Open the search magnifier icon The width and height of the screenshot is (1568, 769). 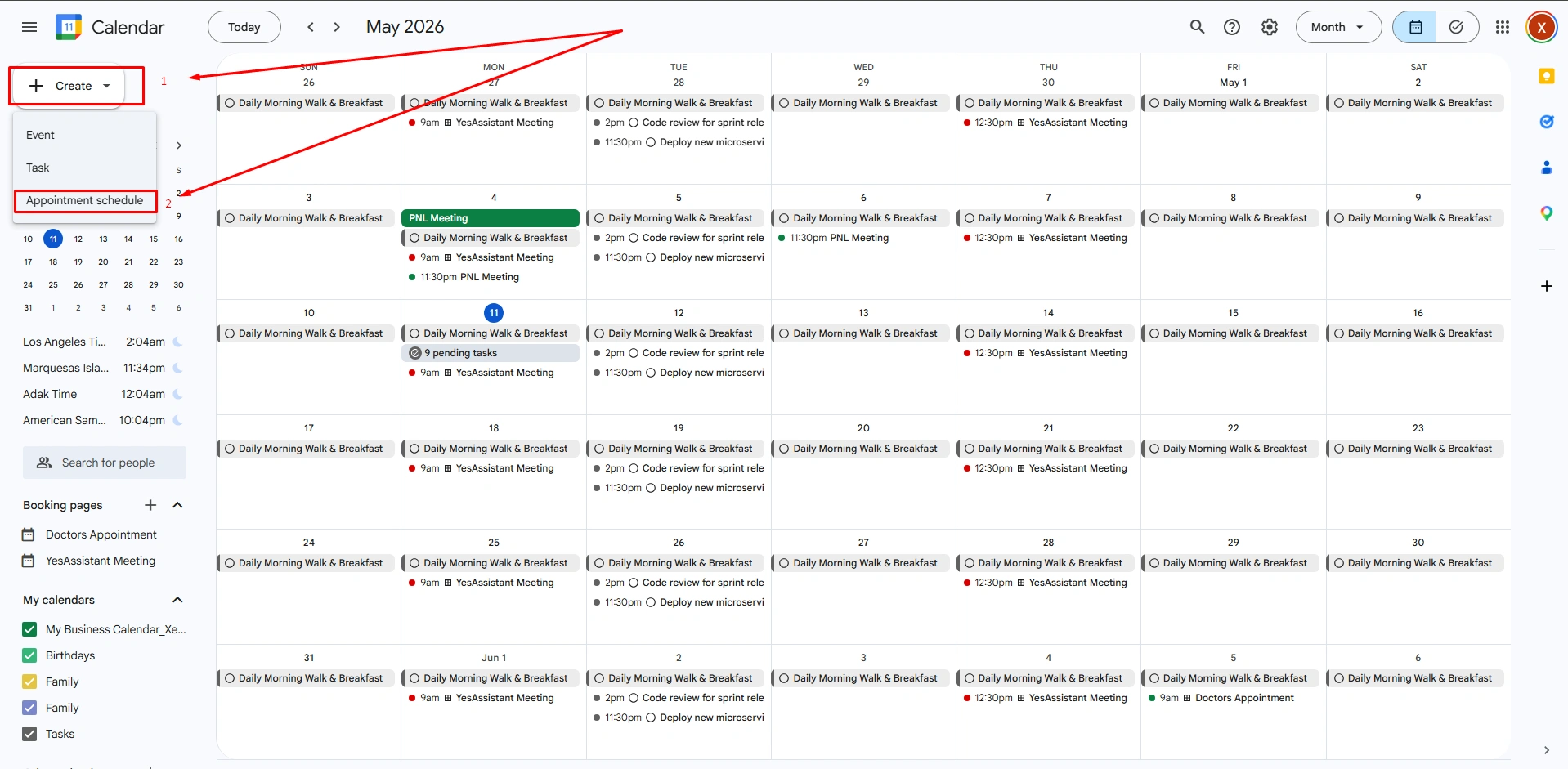pyautogui.click(x=1197, y=27)
